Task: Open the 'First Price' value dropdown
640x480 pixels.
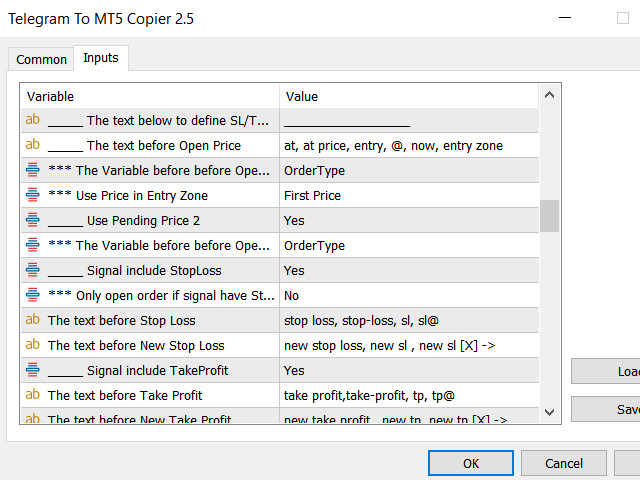Action: point(409,196)
